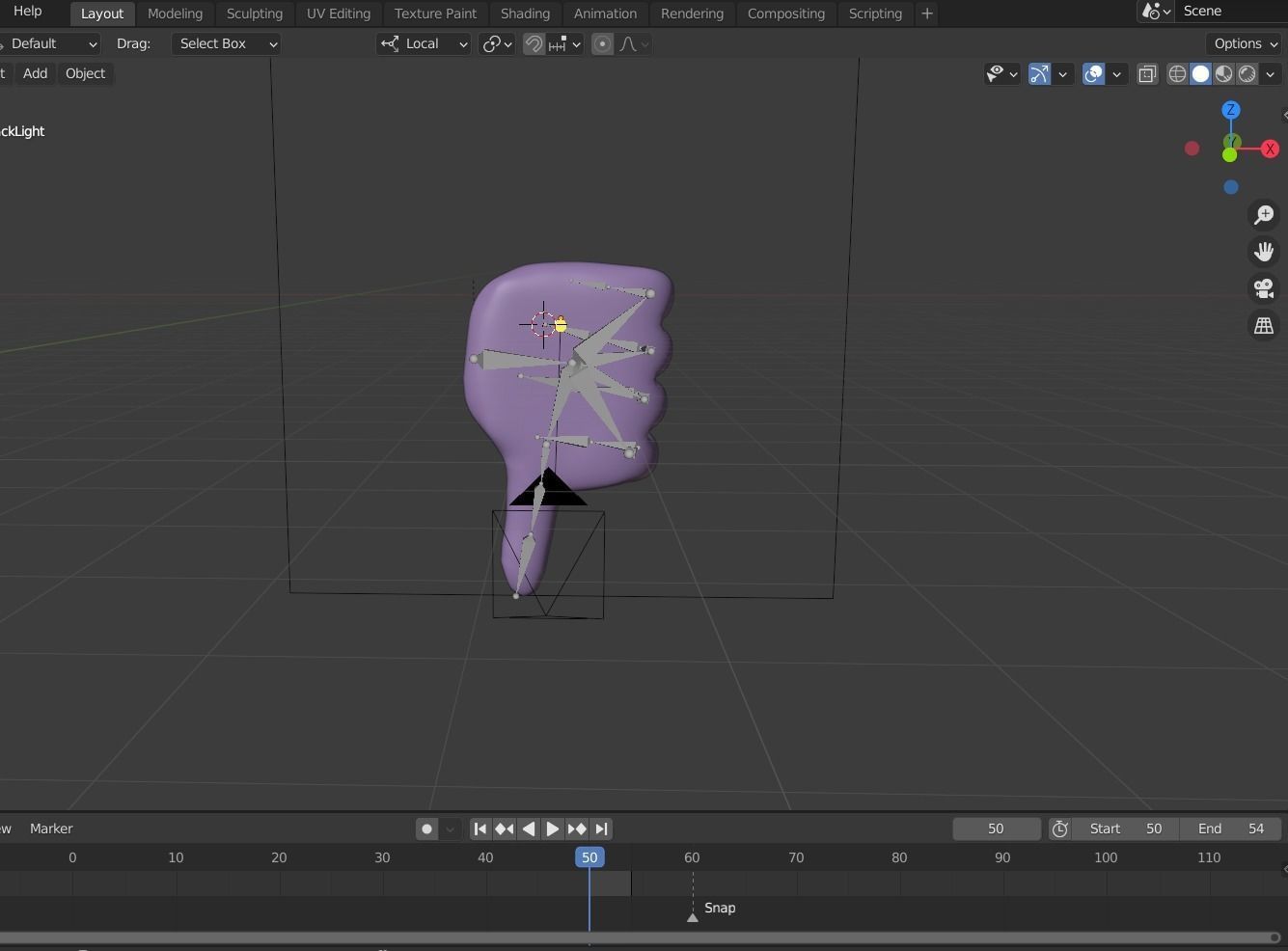Play the animation forward

coord(553,829)
